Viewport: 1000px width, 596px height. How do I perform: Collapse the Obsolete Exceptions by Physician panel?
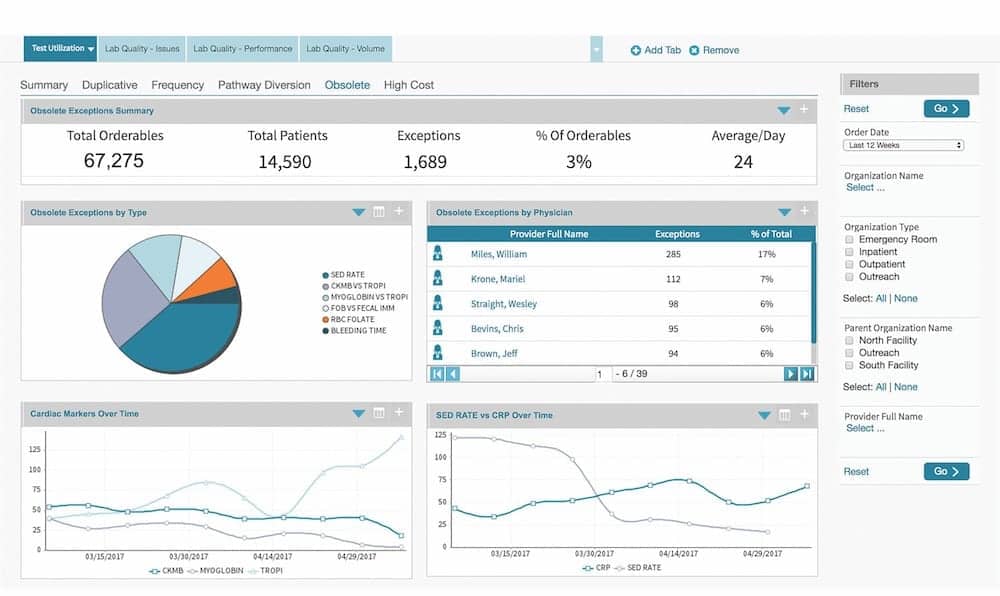(784, 212)
